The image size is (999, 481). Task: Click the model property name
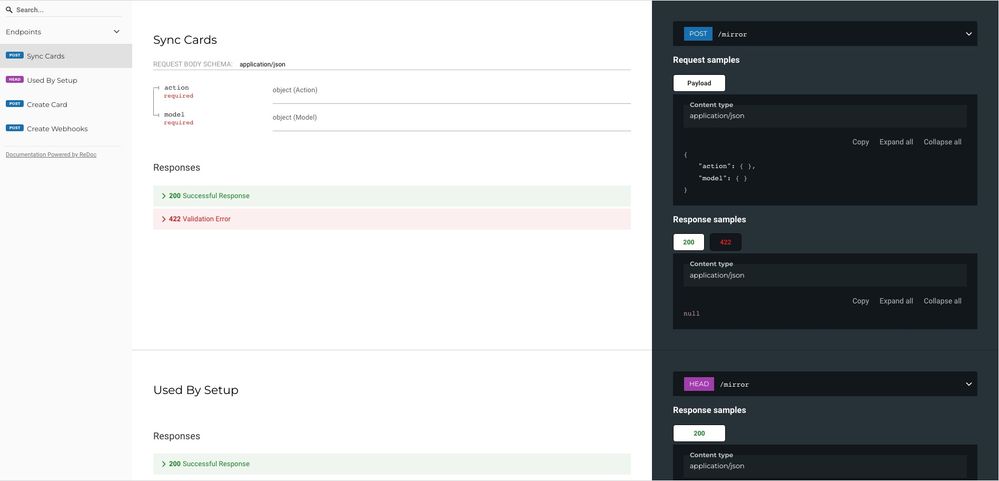pyautogui.click(x=174, y=115)
